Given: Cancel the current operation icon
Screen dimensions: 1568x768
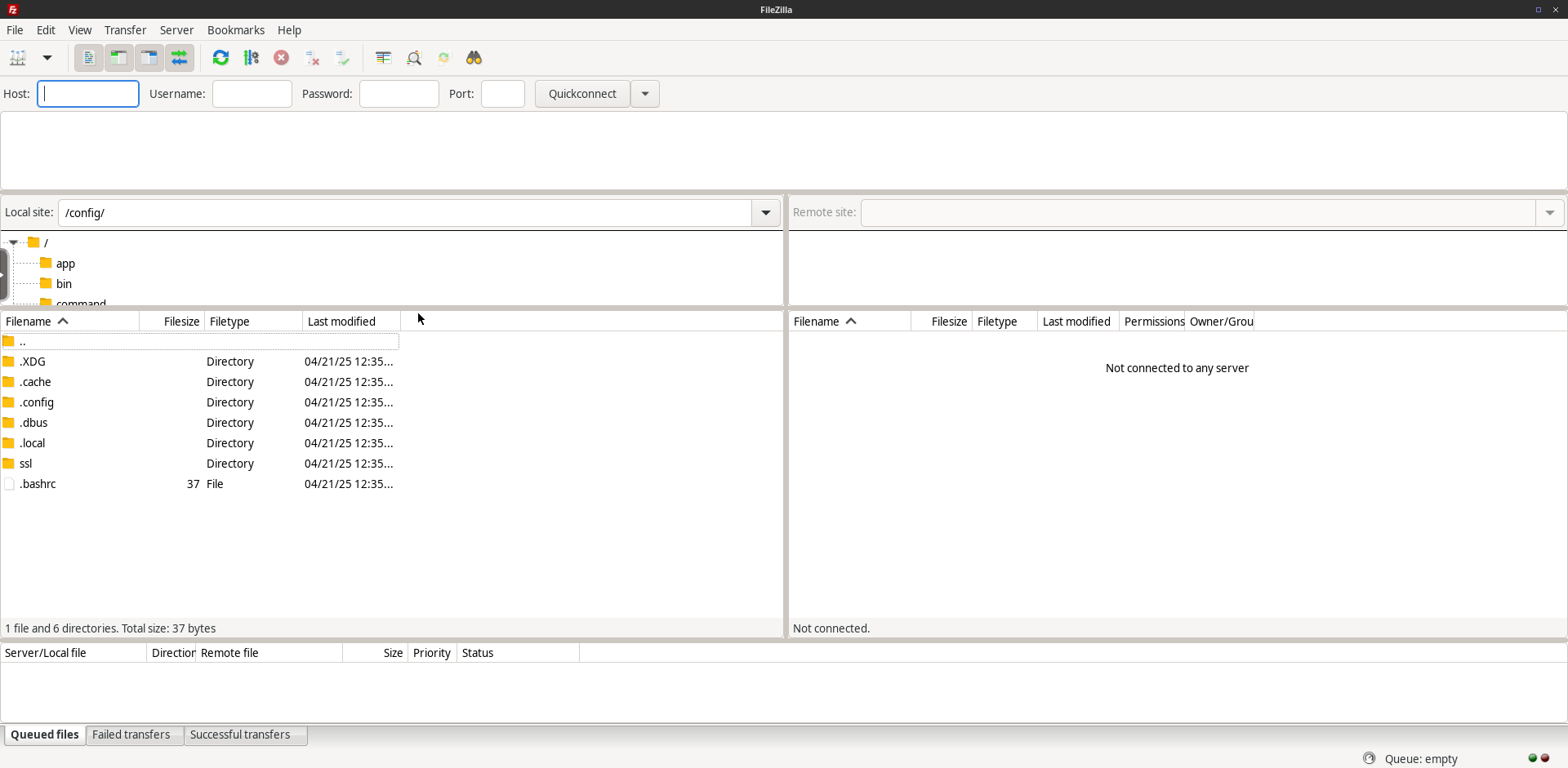Looking at the screenshot, I should [282, 58].
